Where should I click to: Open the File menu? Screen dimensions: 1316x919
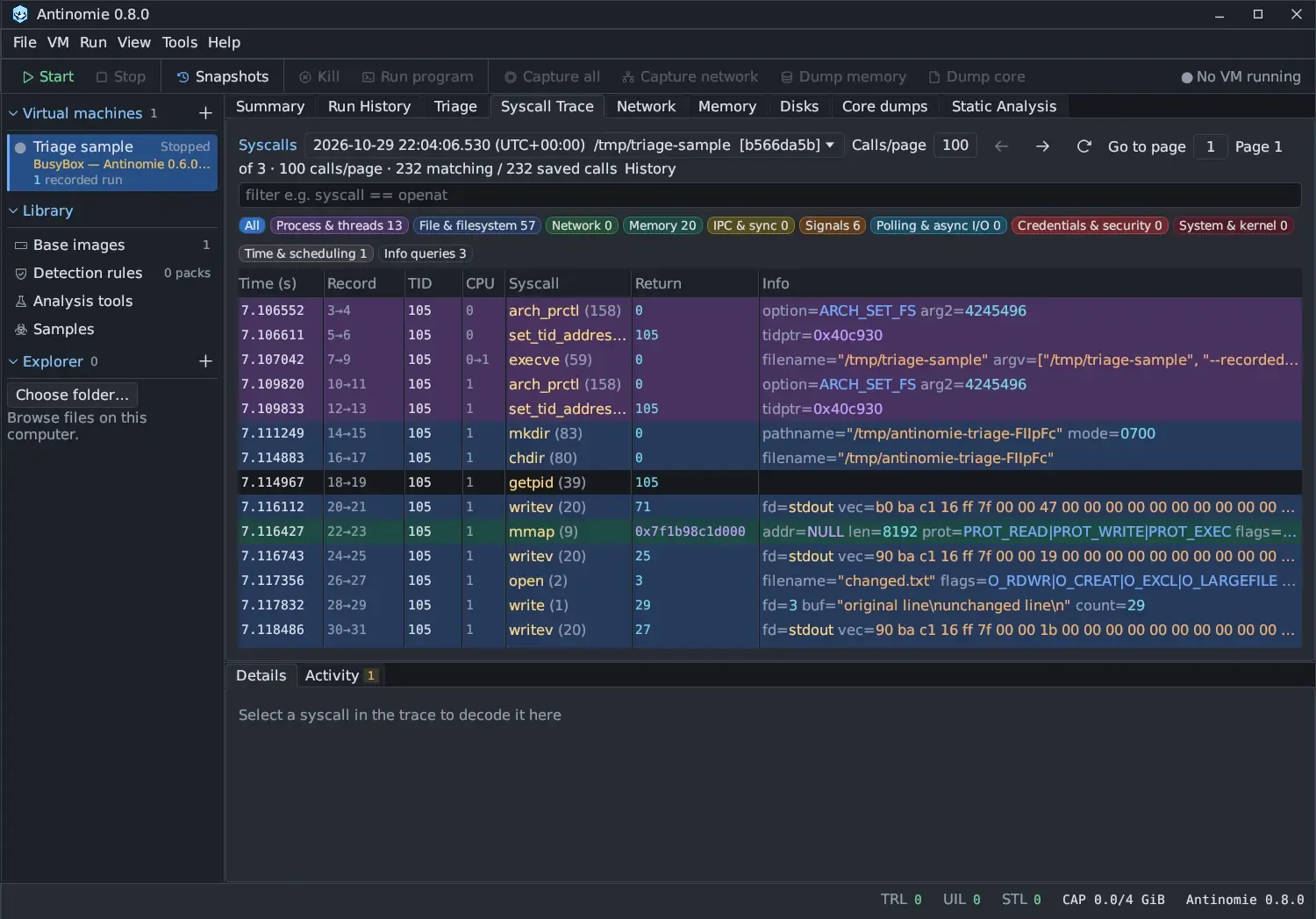25,42
